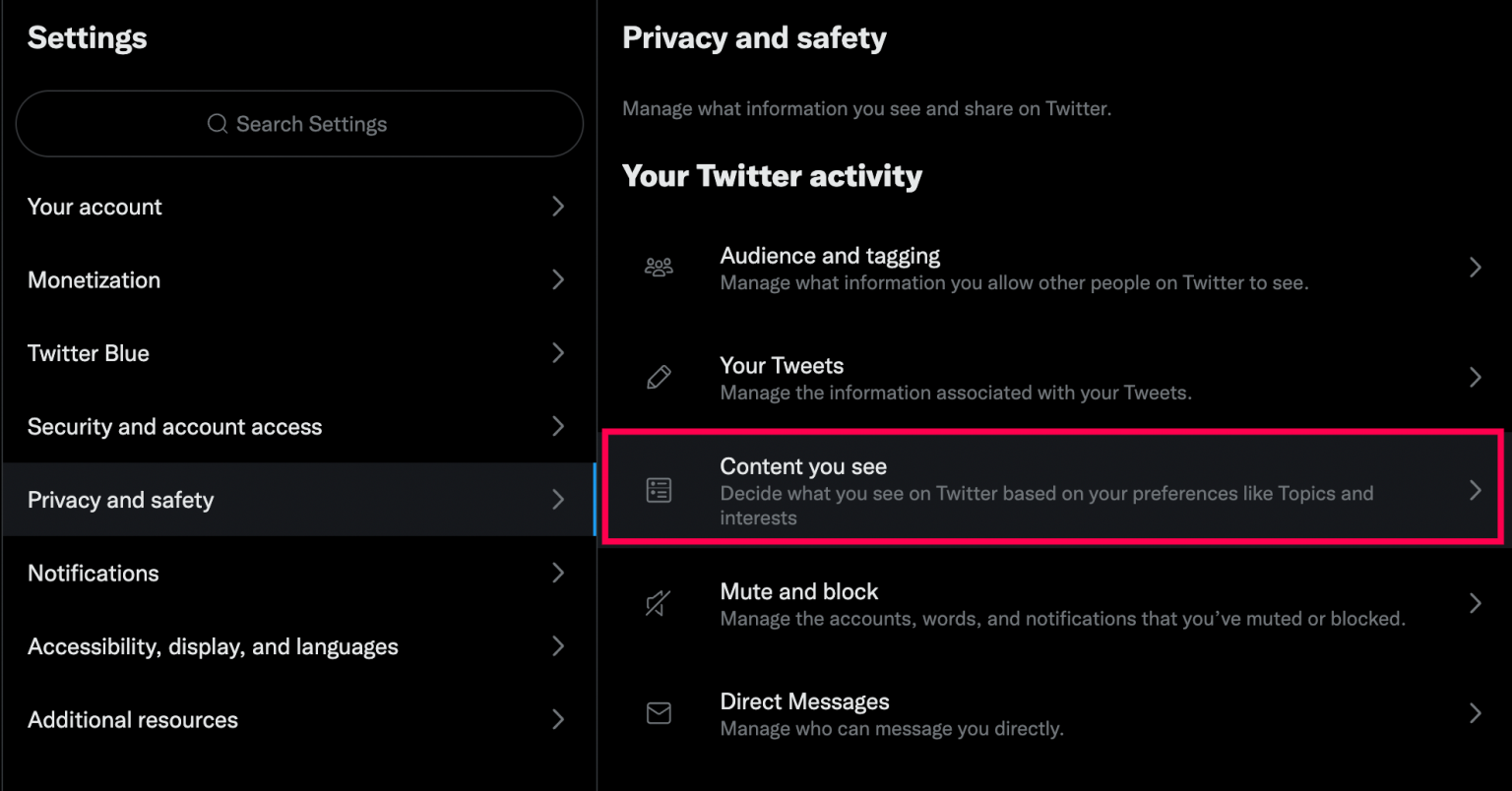1512x791 pixels.
Task: Expand the Notifications settings chevron
Action: coord(558,573)
